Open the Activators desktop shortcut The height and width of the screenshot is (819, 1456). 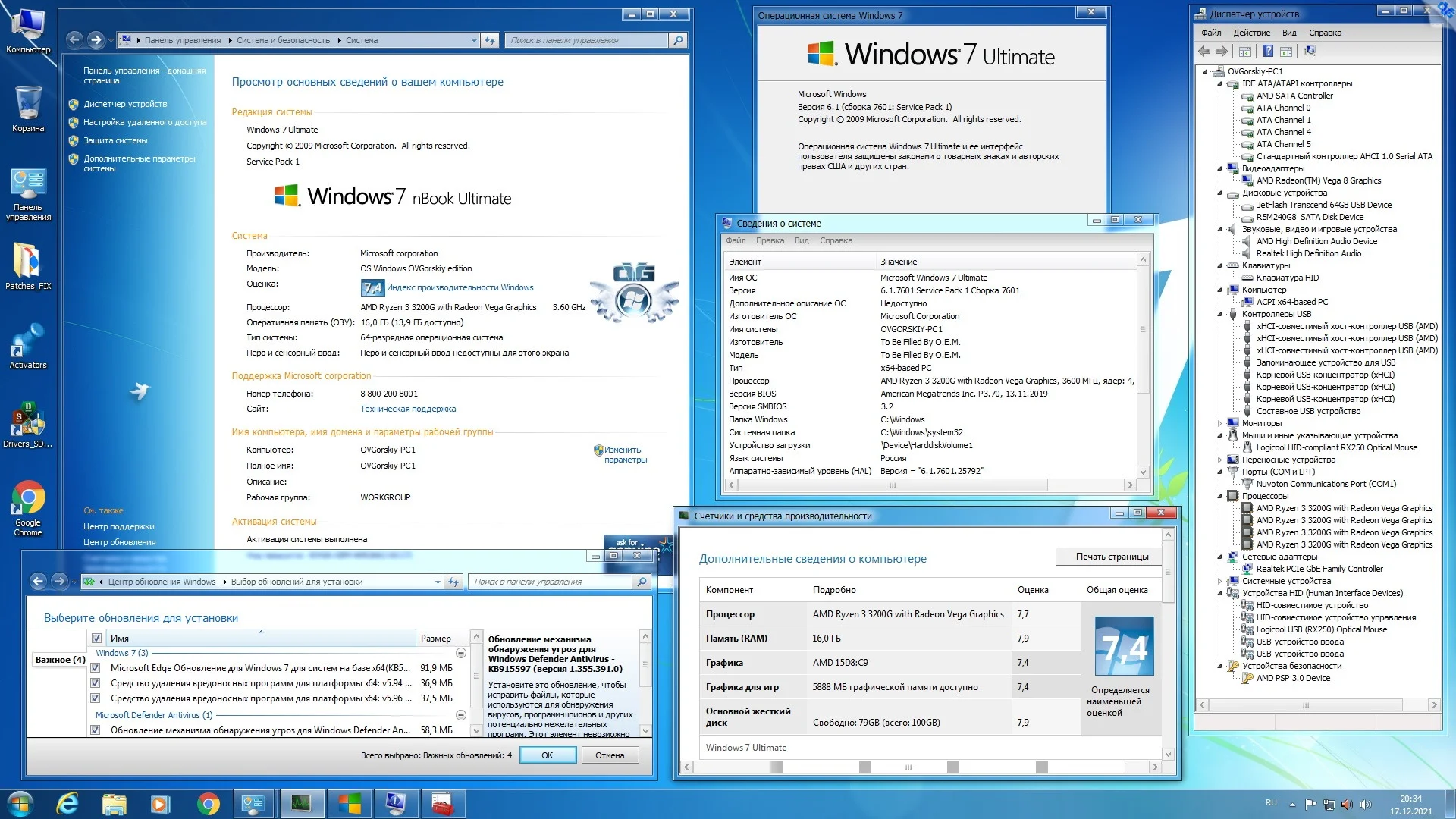27,342
